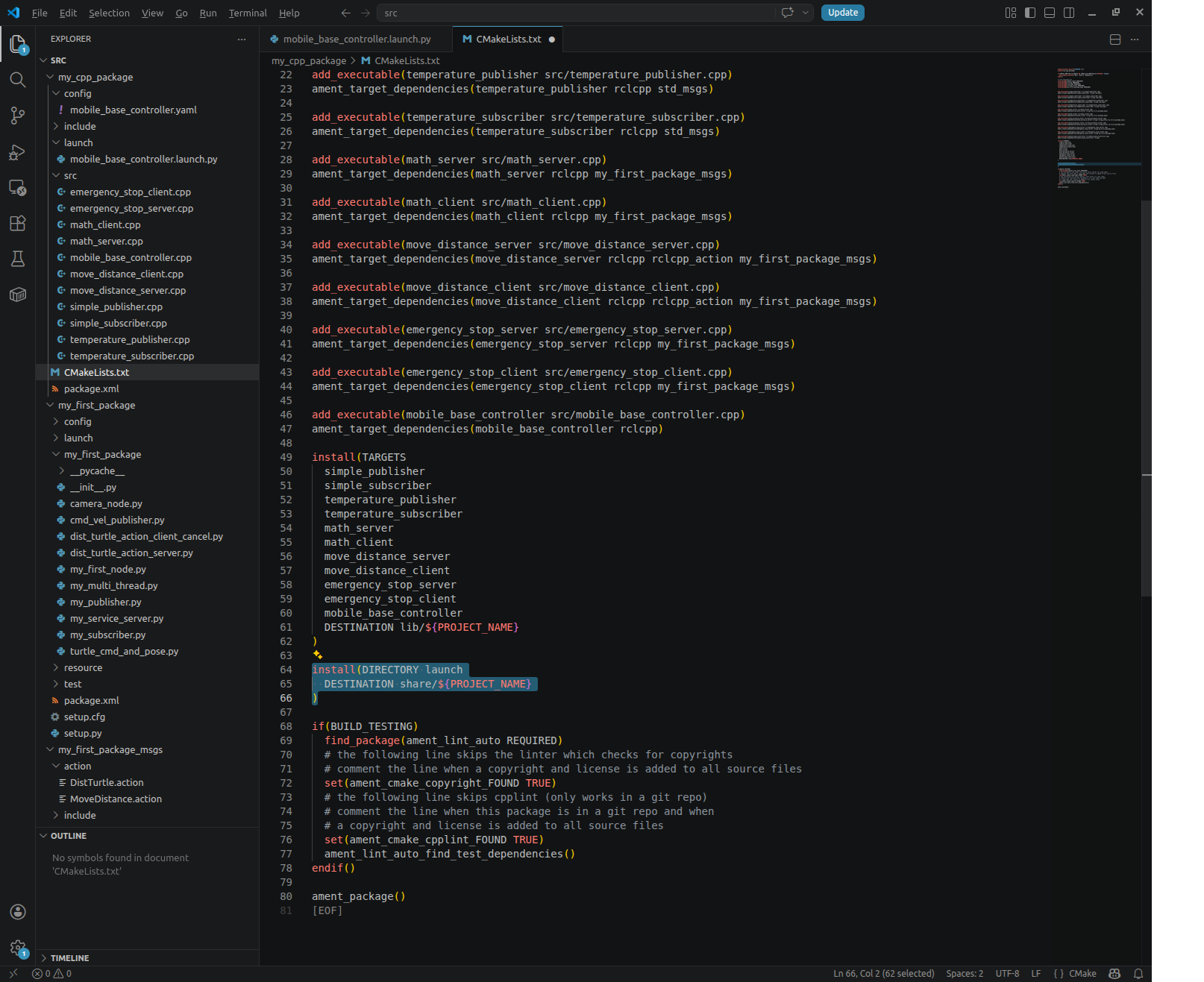Click the editor vertical scrollbar
The image size is (1204, 982).
(x=1147, y=398)
